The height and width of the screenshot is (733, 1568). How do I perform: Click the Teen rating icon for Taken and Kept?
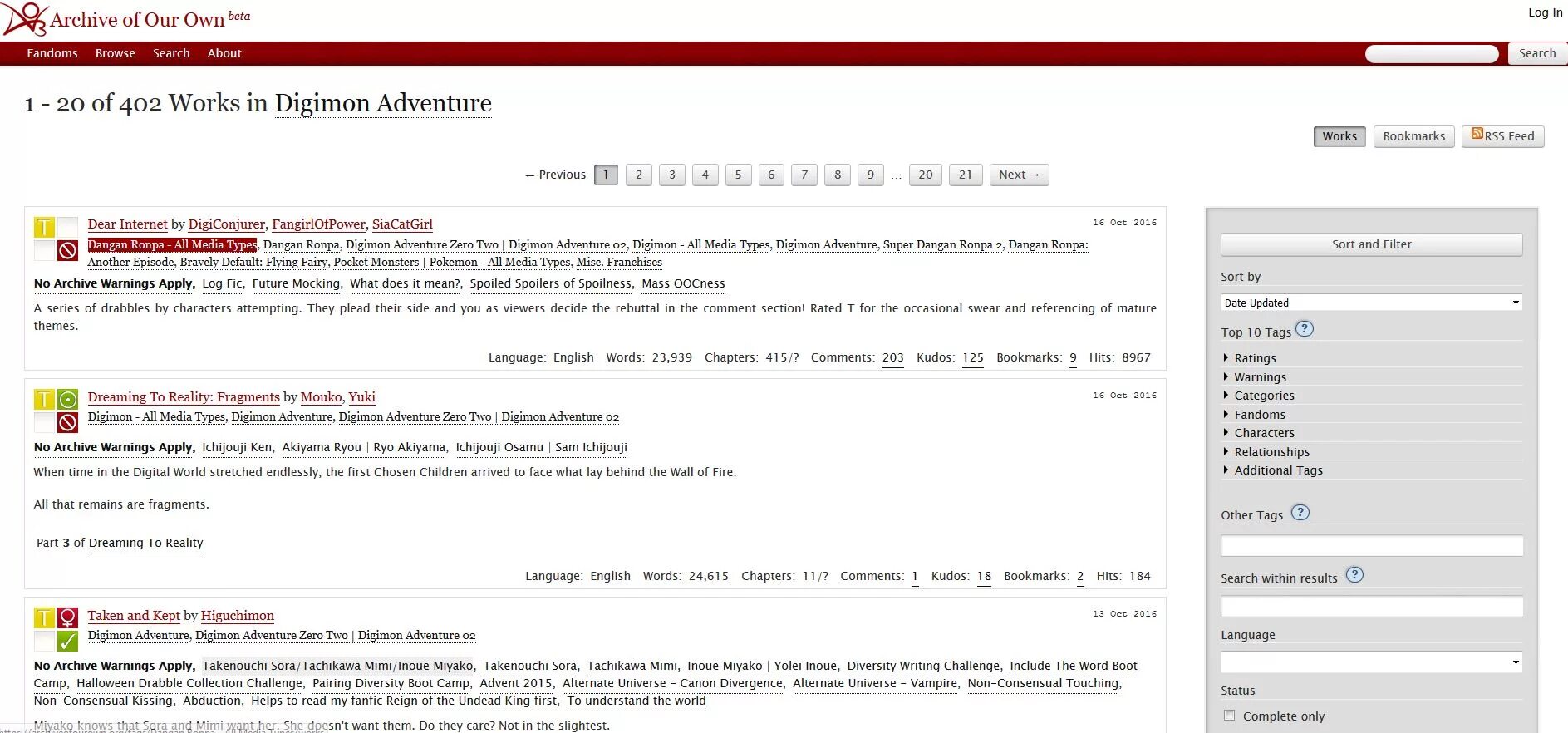44,617
